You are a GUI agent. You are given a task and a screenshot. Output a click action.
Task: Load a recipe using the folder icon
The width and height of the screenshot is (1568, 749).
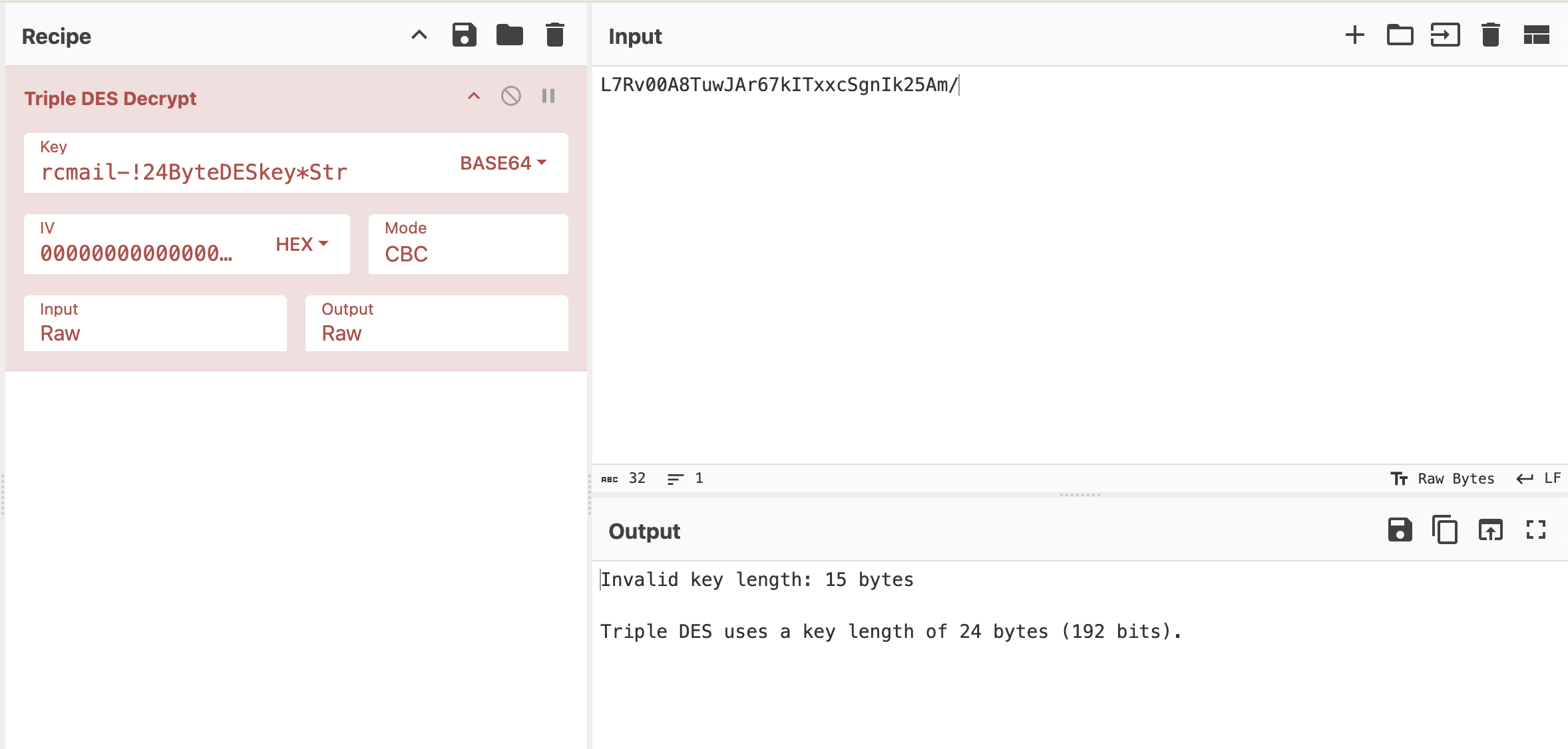point(509,35)
